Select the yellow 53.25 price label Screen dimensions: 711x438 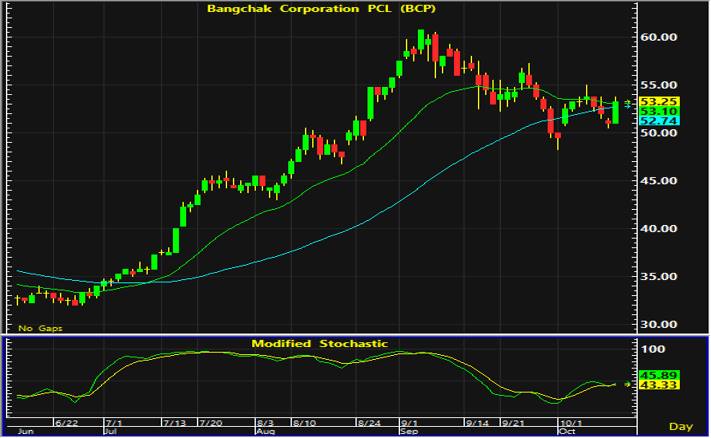[659, 102]
